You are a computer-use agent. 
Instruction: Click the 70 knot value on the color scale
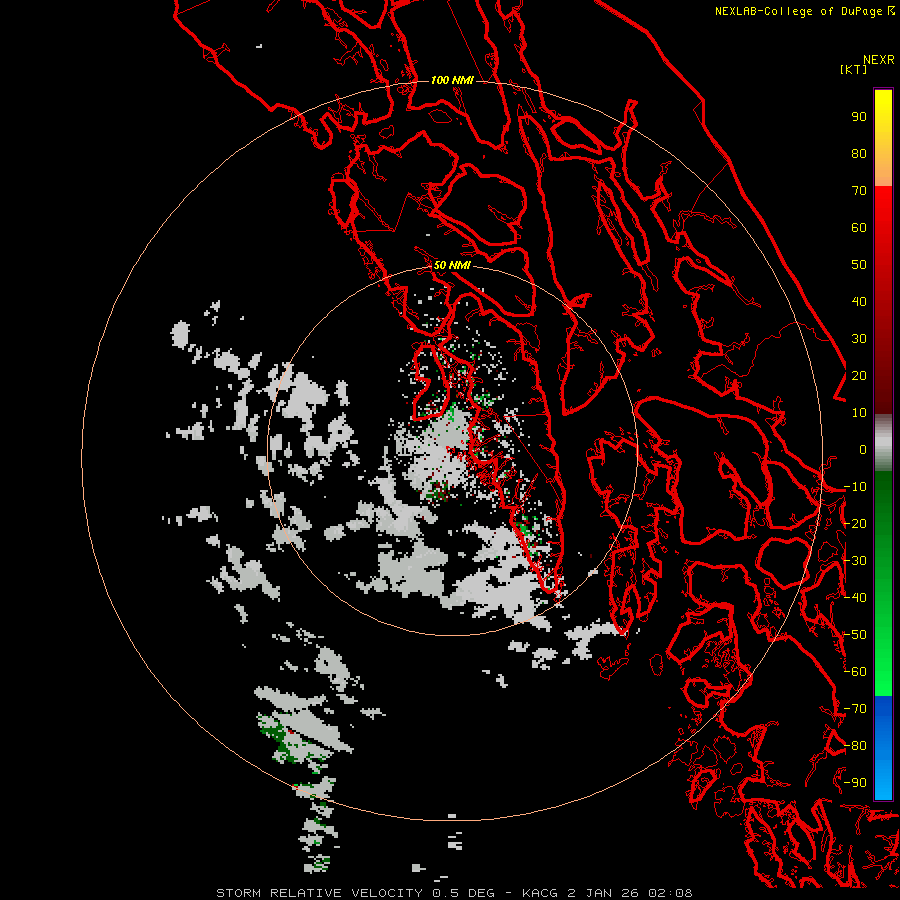tap(859, 191)
